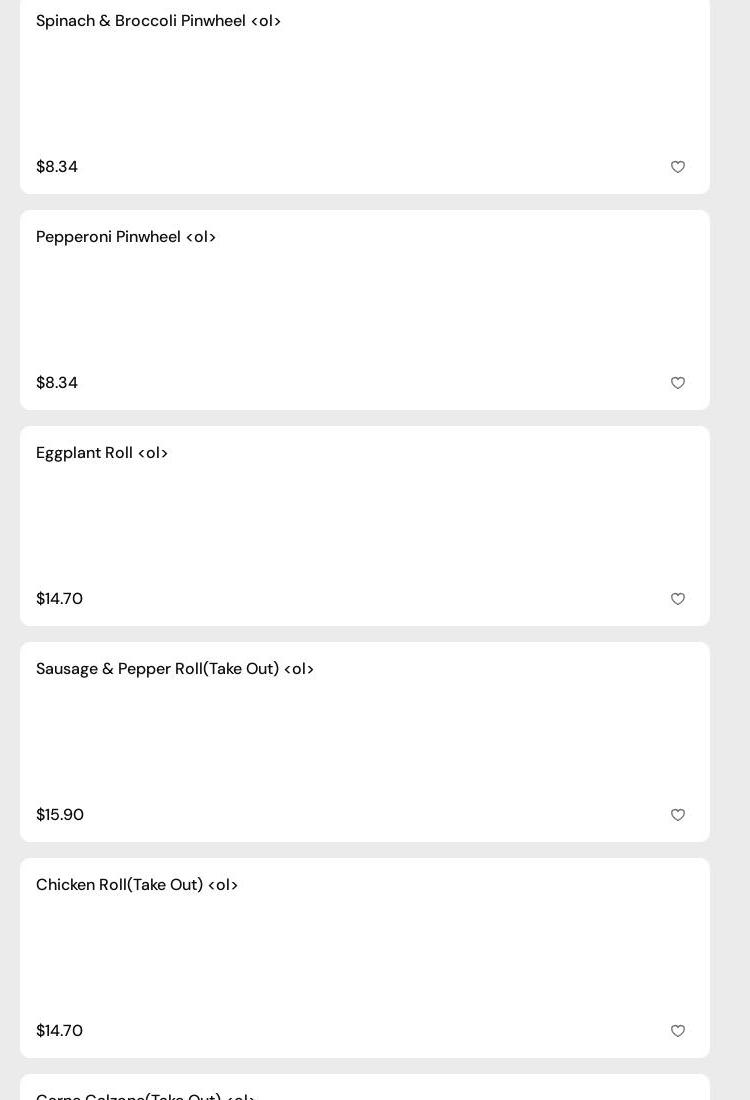Open the Spinach & Broccoli Pinwheel title
The width and height of the screenshot is (750, 1100).
click(158, 21)
